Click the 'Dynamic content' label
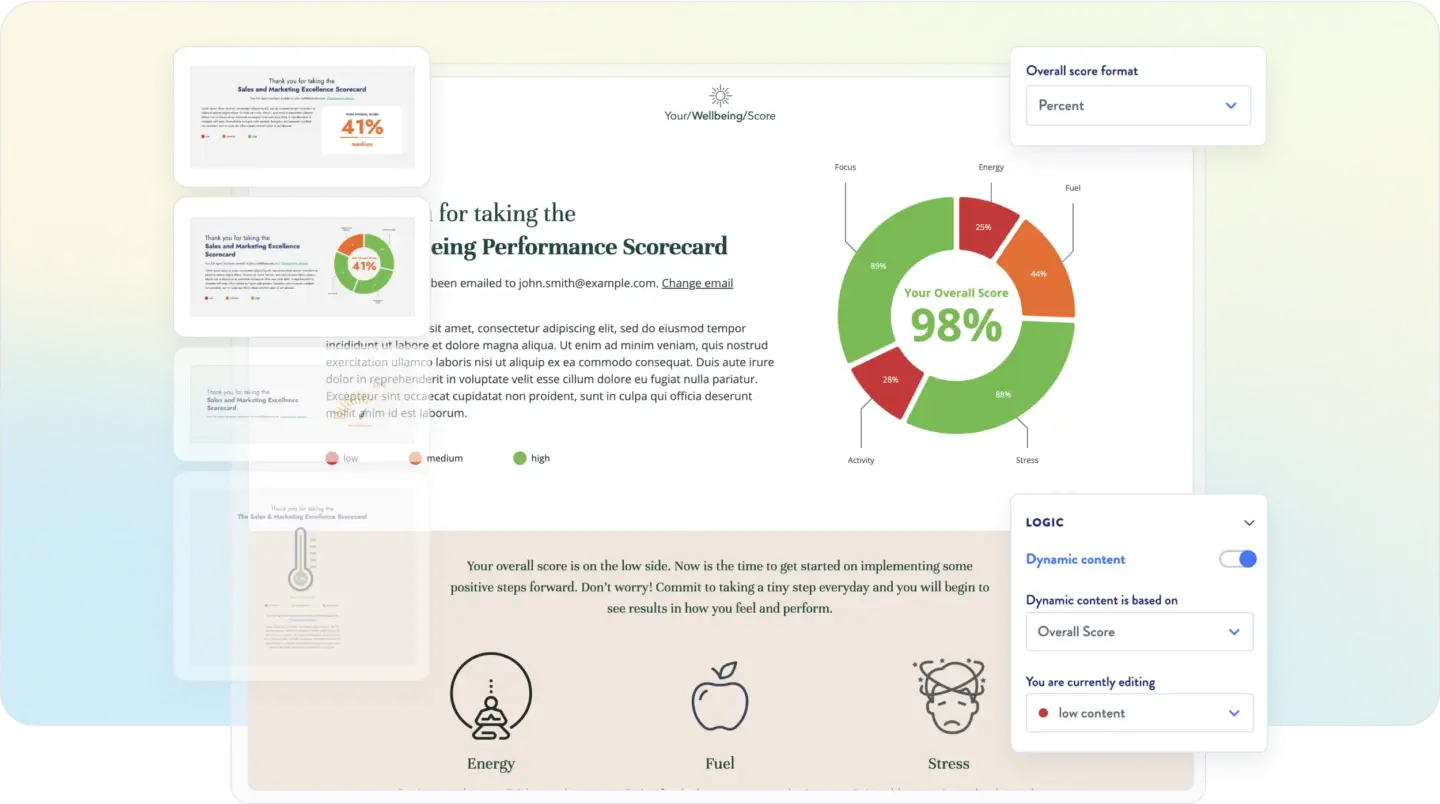The height and width of the screenshot is (804, 1440). point(1075,559)
